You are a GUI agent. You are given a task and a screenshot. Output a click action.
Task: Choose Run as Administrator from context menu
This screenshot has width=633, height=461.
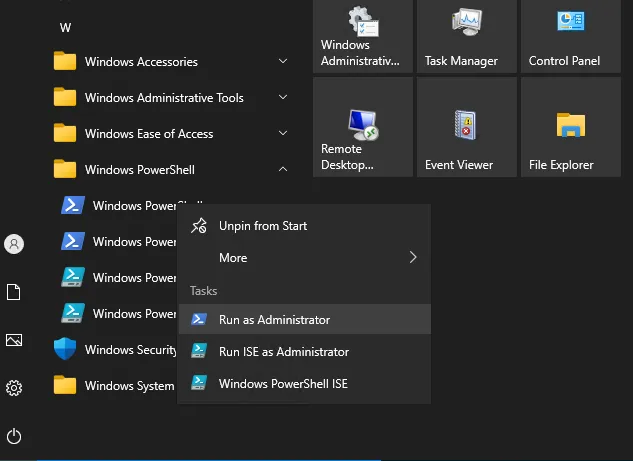coord(274,320)
